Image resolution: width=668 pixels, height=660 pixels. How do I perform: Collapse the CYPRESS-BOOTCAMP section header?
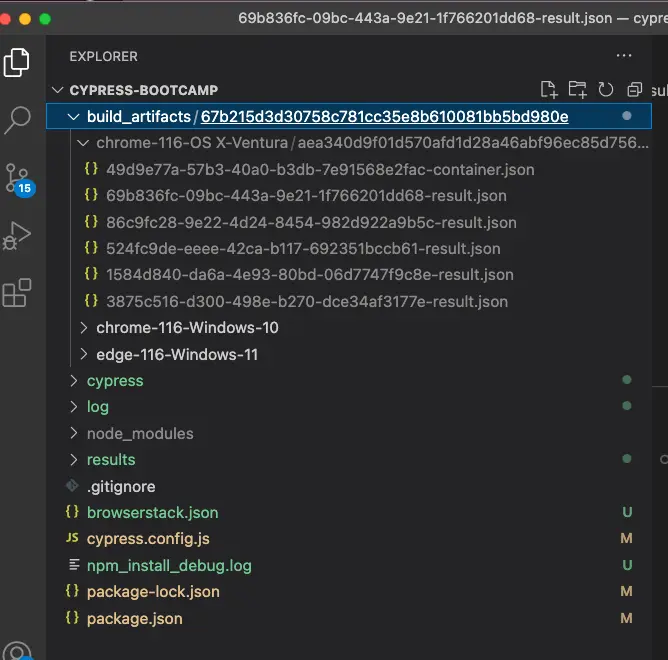[x=143, y=90]
